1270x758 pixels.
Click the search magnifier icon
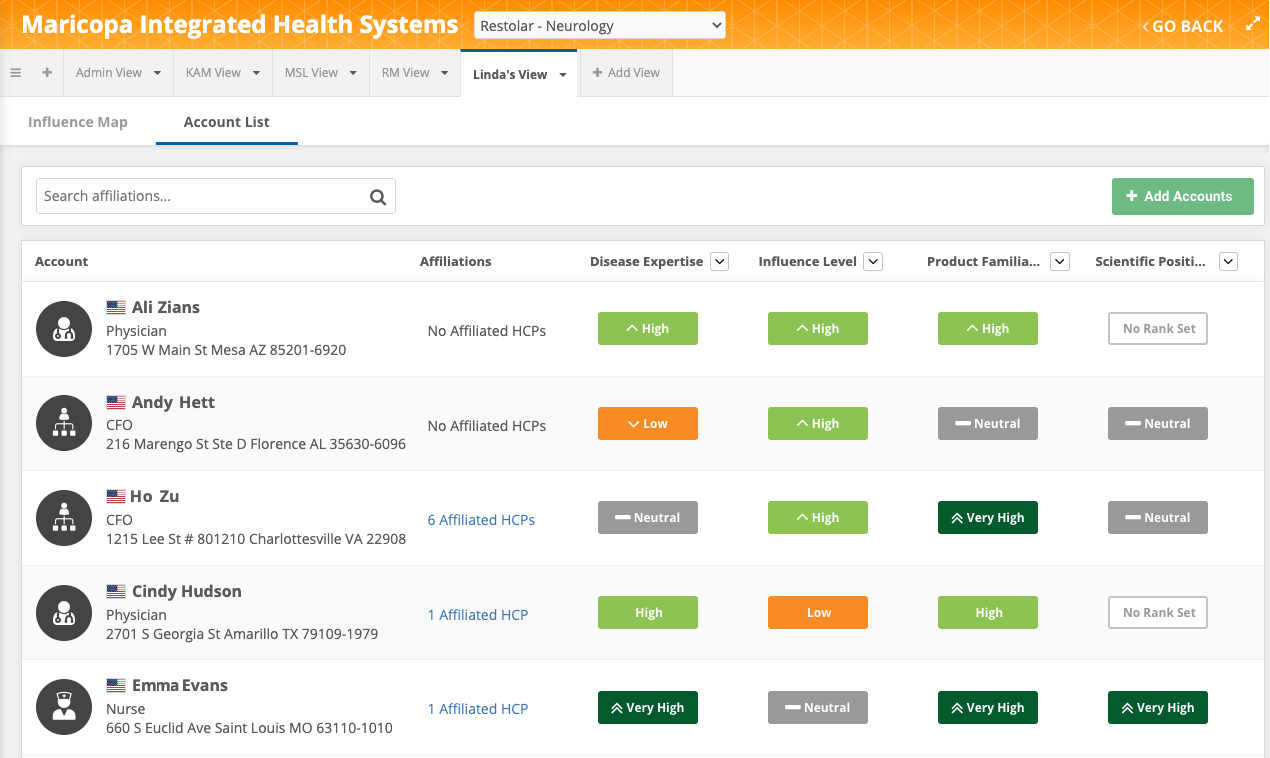point(378,197)
